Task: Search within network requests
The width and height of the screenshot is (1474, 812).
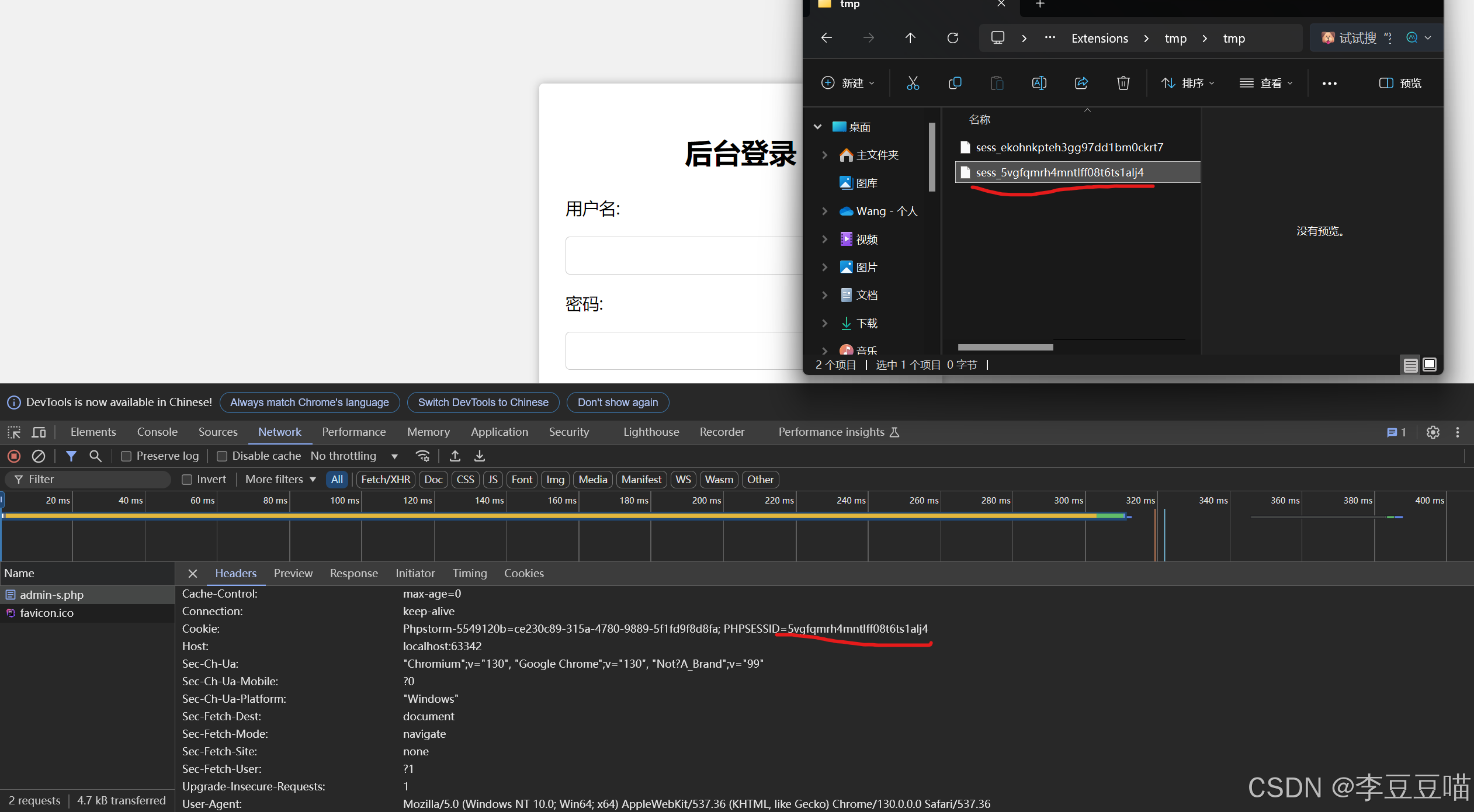Action: [x=95, y=456]
